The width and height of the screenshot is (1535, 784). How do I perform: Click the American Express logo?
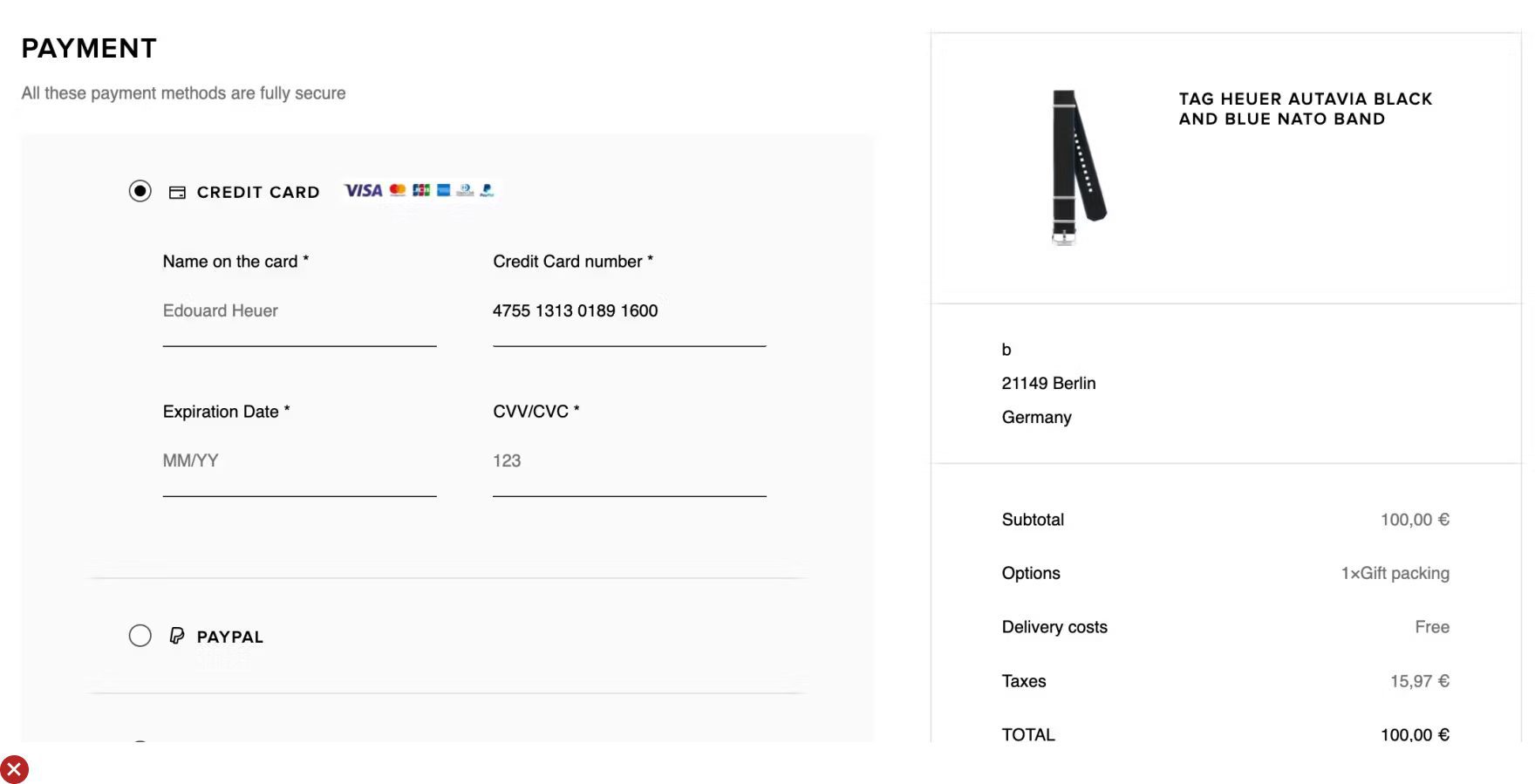(x=444, y=190)
